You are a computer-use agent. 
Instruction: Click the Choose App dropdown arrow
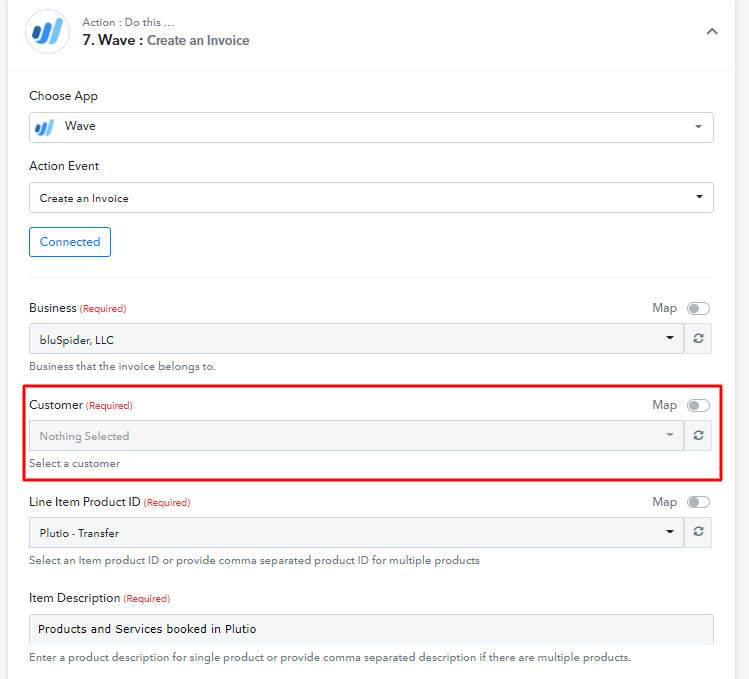pos(698,127)
